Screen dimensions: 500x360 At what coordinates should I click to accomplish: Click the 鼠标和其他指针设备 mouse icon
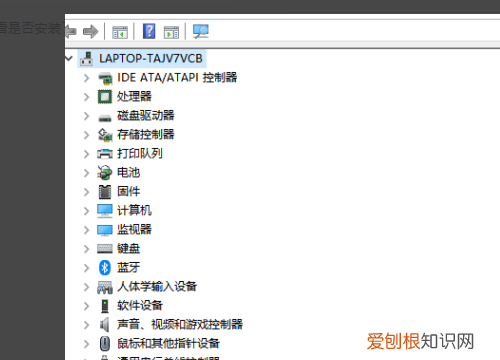(x=105, y=344)
